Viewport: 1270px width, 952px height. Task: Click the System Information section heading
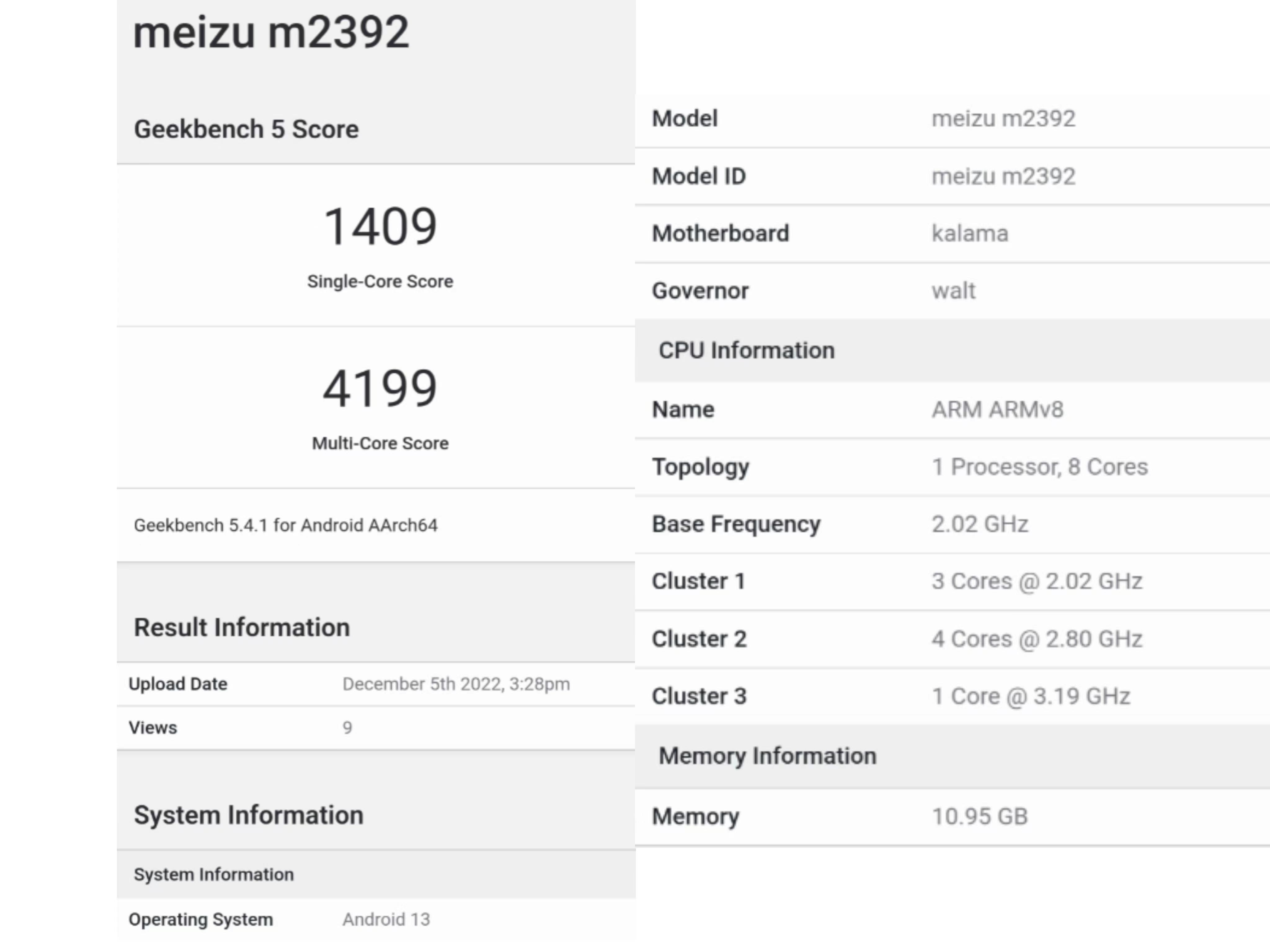[249, 815]
